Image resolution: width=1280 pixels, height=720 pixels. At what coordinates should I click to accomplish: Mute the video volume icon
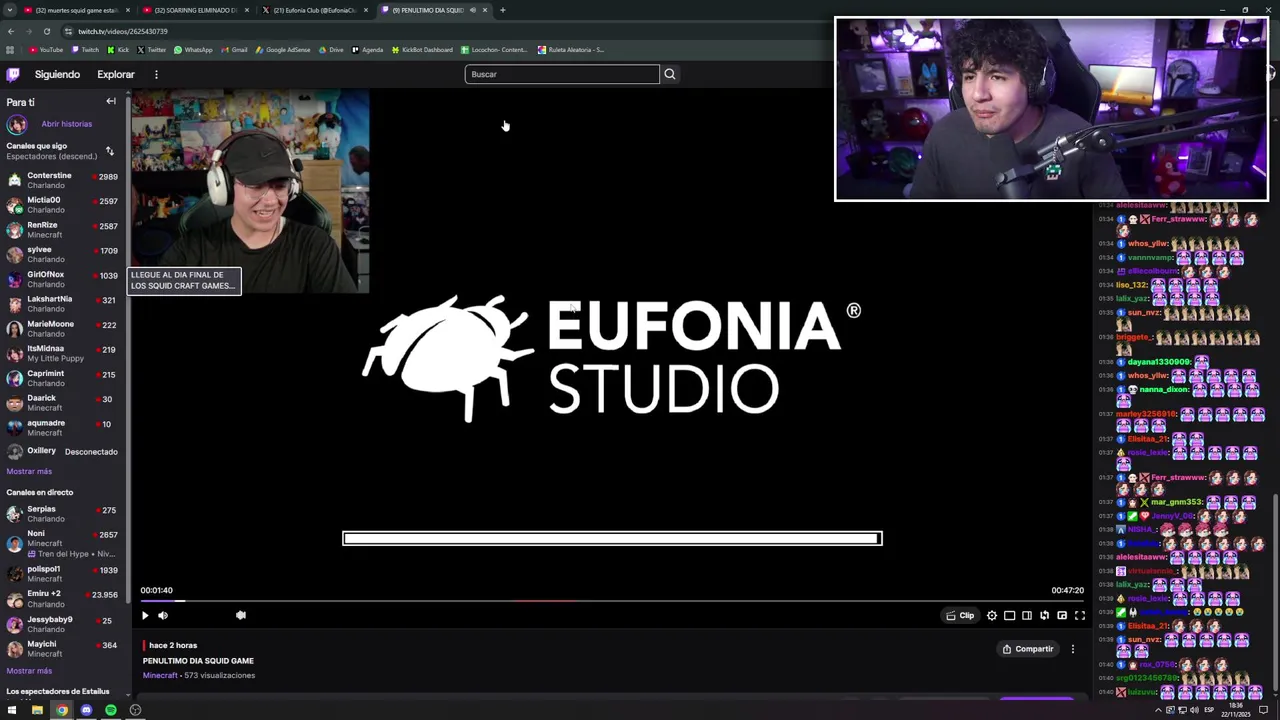[163, 615]
